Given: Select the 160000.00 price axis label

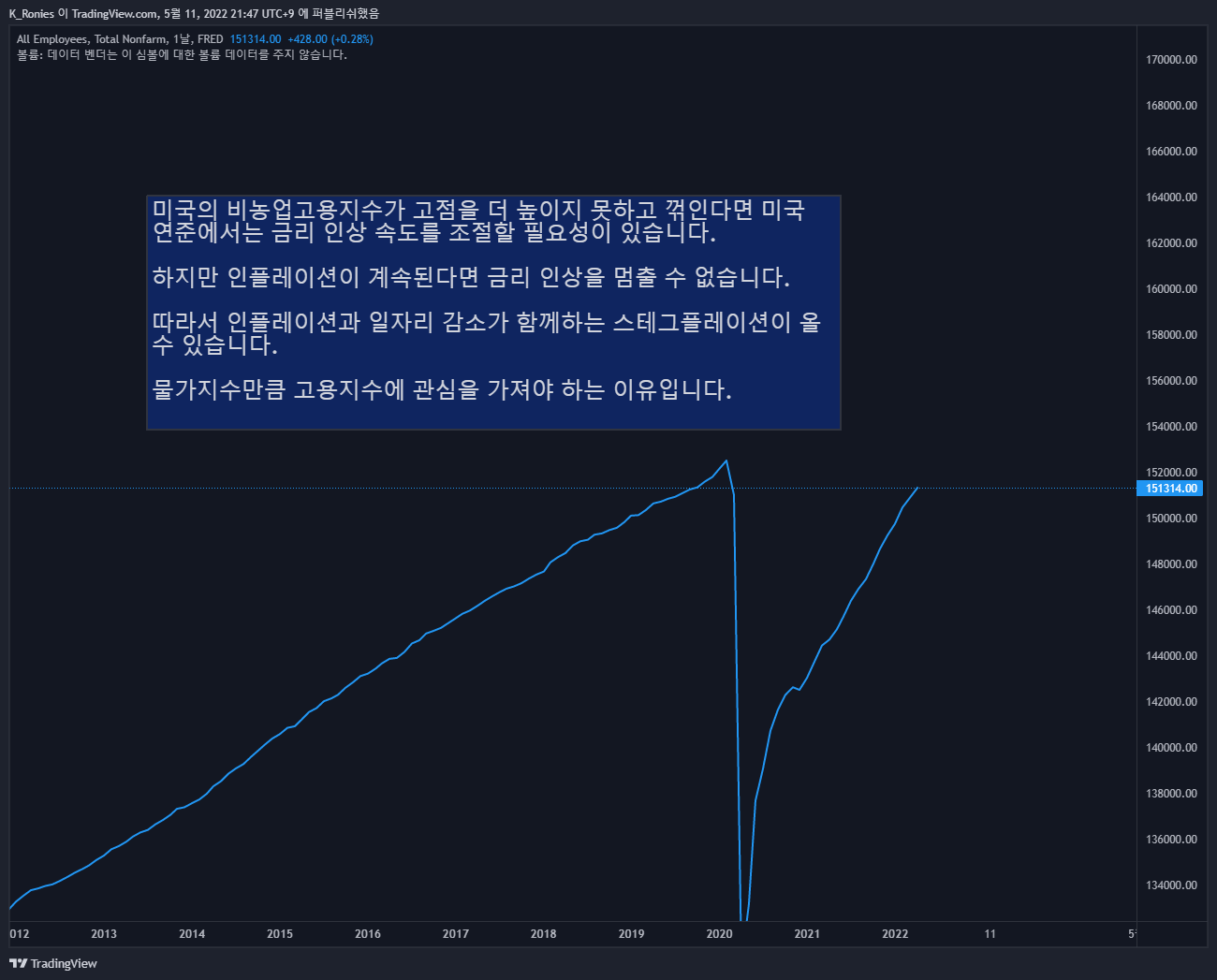Looking at the screenshot, I should (x=1171, y=289).
